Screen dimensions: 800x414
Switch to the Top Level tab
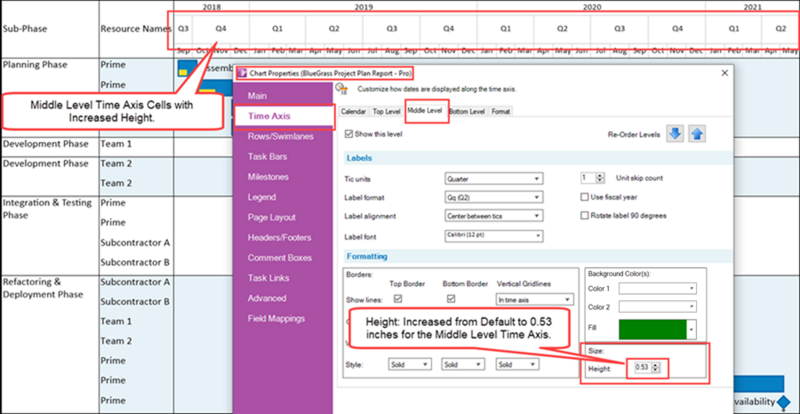click(386, 111)
